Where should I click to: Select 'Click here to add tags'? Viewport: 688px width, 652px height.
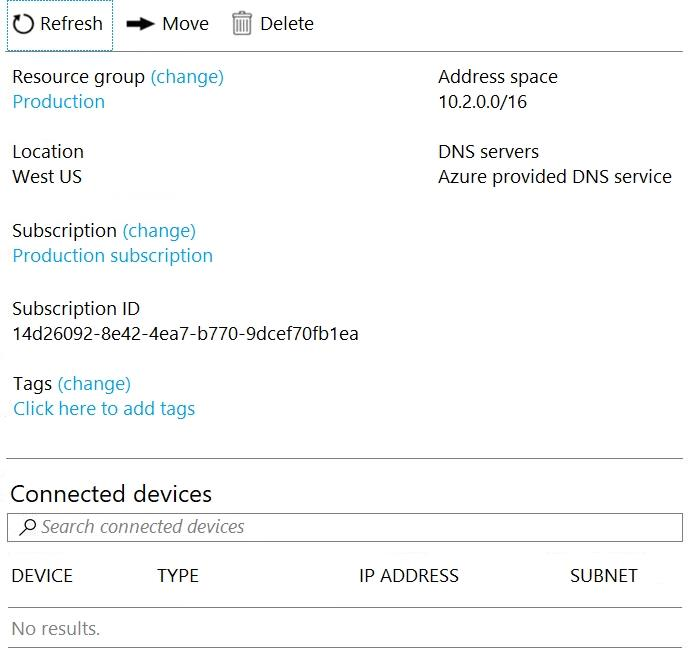click(x=104, y=409)
